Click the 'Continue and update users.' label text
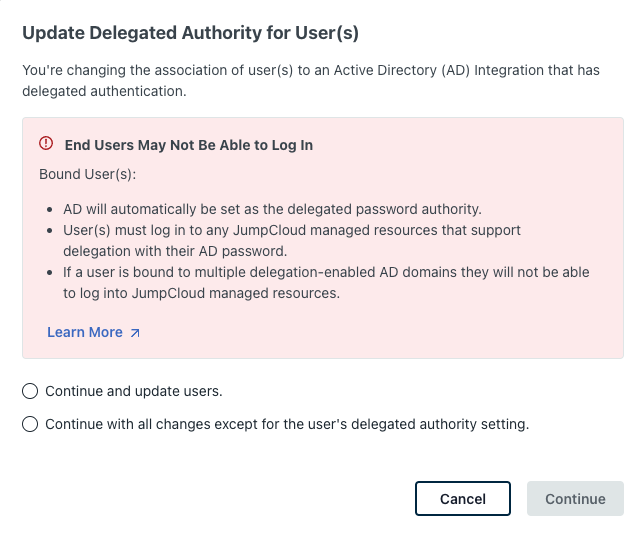The width and height of the screenshot is (644, 537). click(134, 391)
